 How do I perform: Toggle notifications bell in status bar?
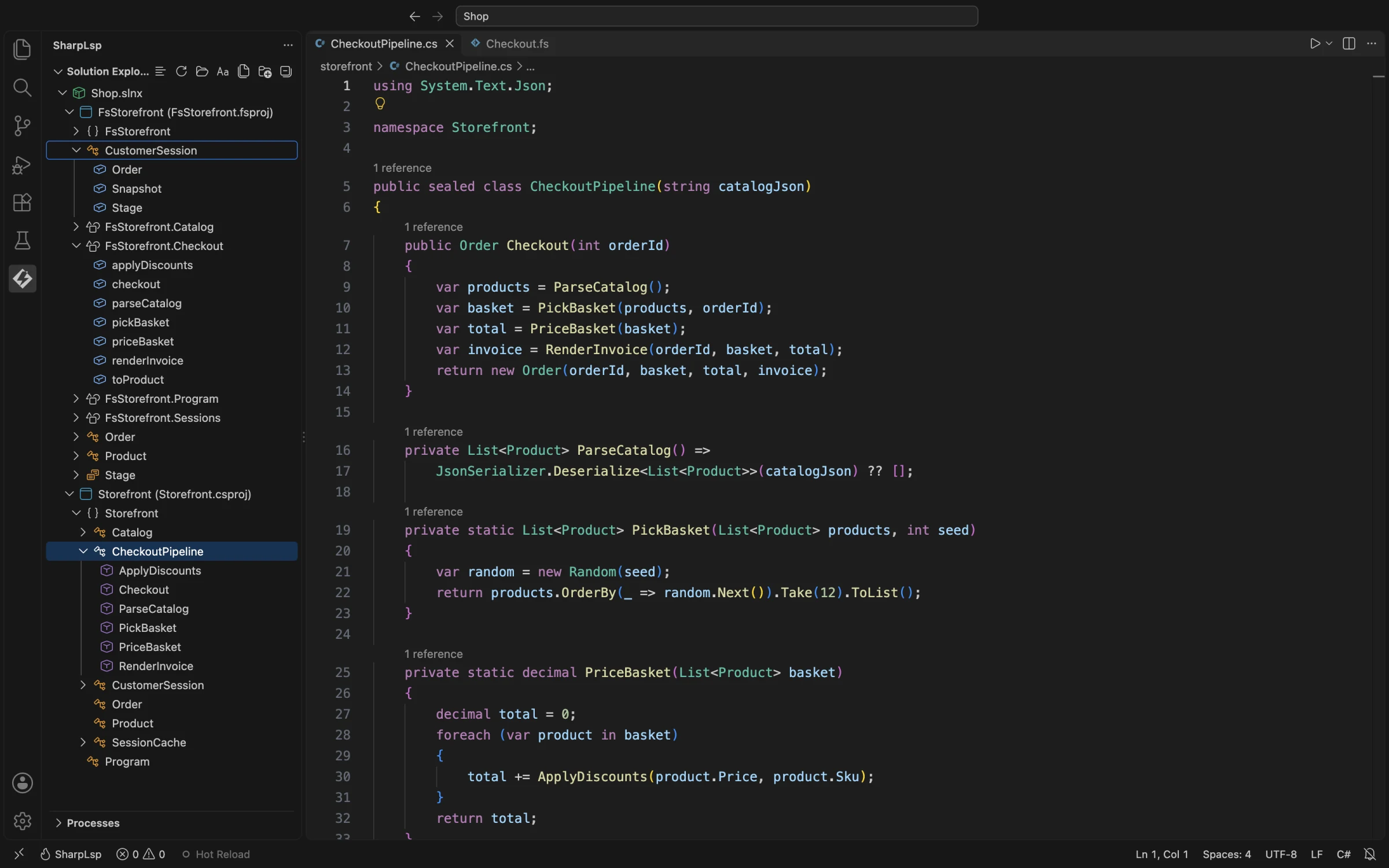(x=1369, y=854)
